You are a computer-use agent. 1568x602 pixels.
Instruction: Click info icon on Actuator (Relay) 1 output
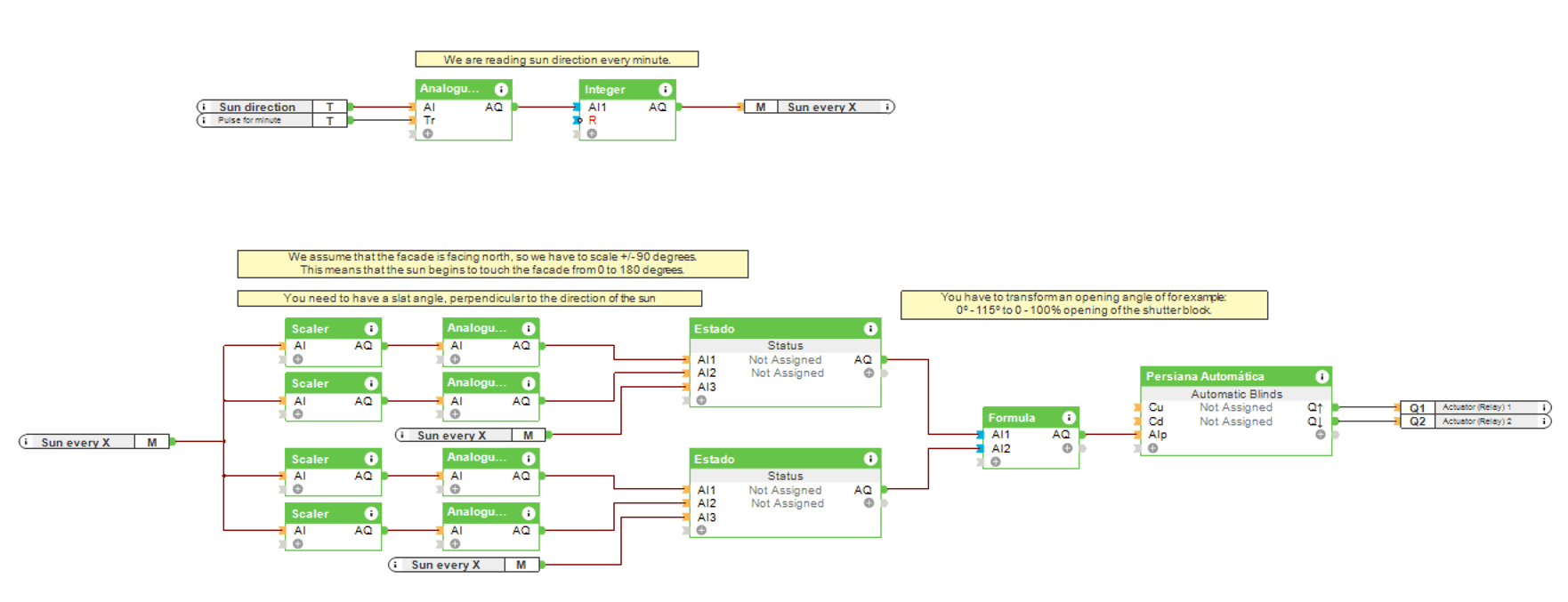[1545, 407]
